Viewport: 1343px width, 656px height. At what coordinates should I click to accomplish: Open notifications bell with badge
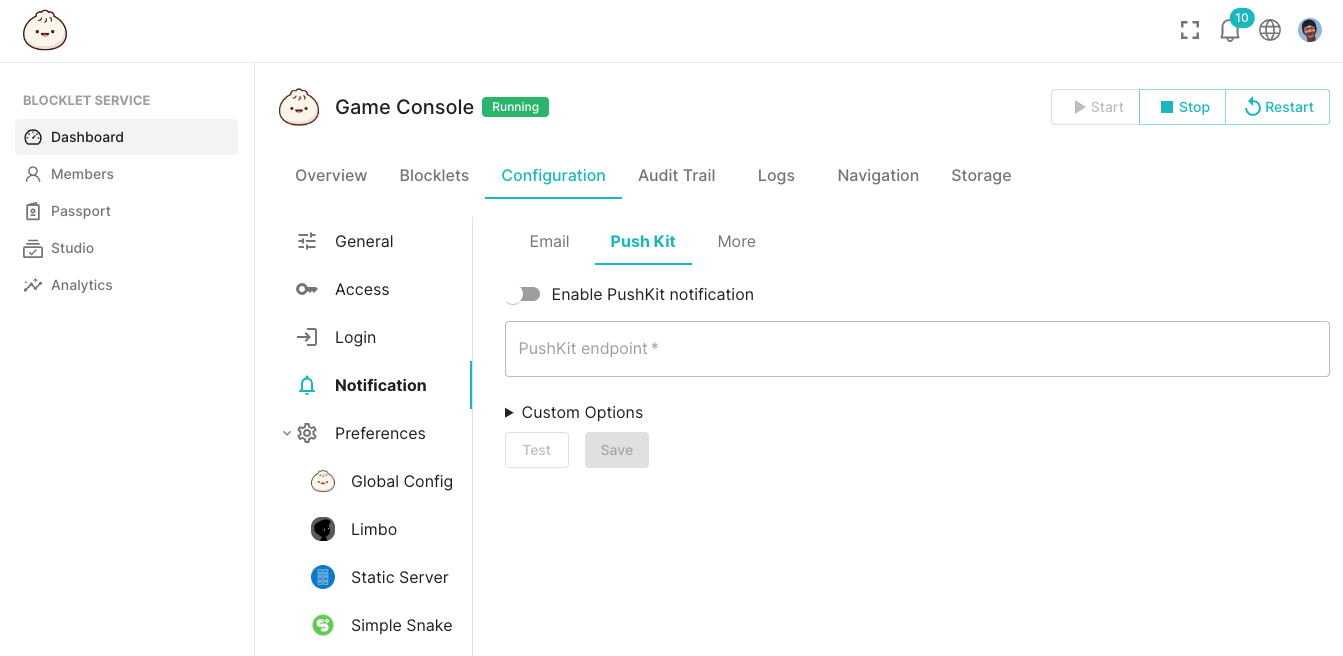coord(1230,30)
